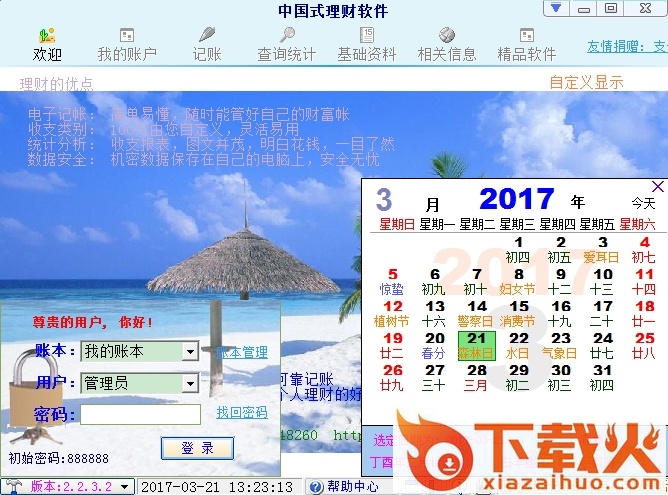Image resolution: width=668 pixels, height=495 pixels.
Task: Select March 1 初四 in calendar
Action: [518, 250]
